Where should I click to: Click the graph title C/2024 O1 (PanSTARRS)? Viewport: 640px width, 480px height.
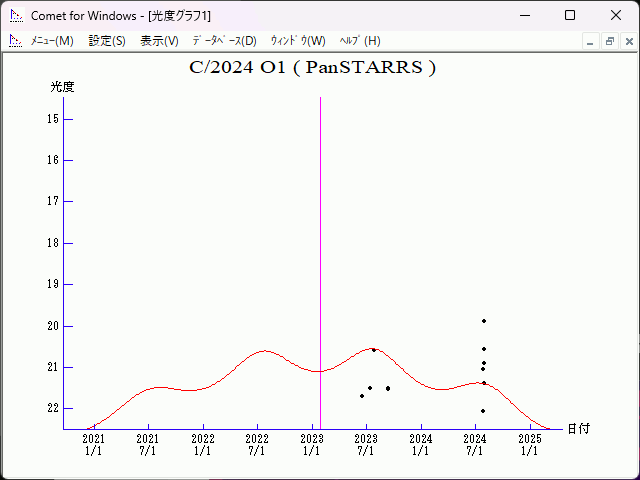312,68
